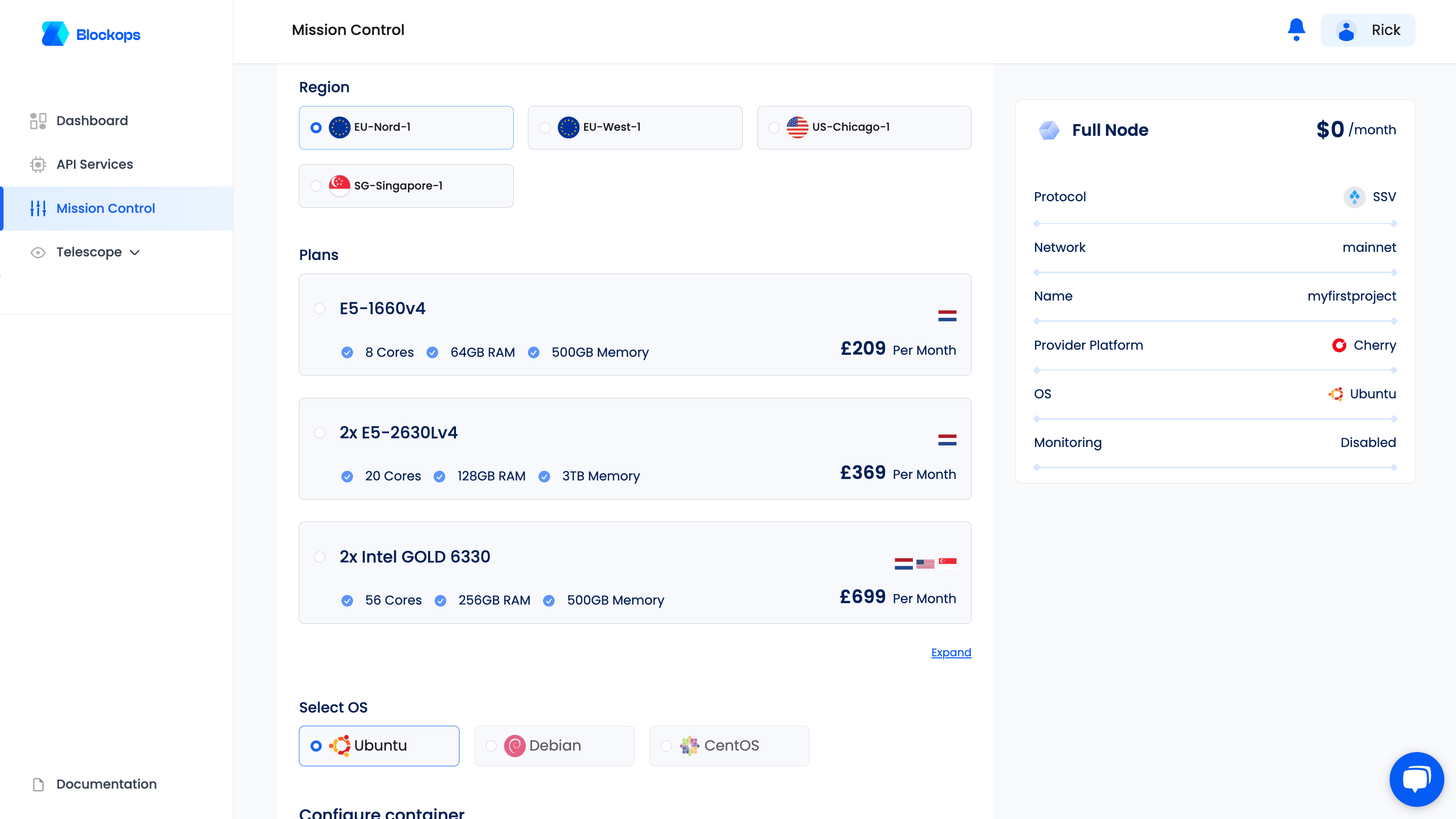This screenshot has width=1456, height=819.
Task: Click the Mission Control sliders icon
Action: (x=38, y=208)
